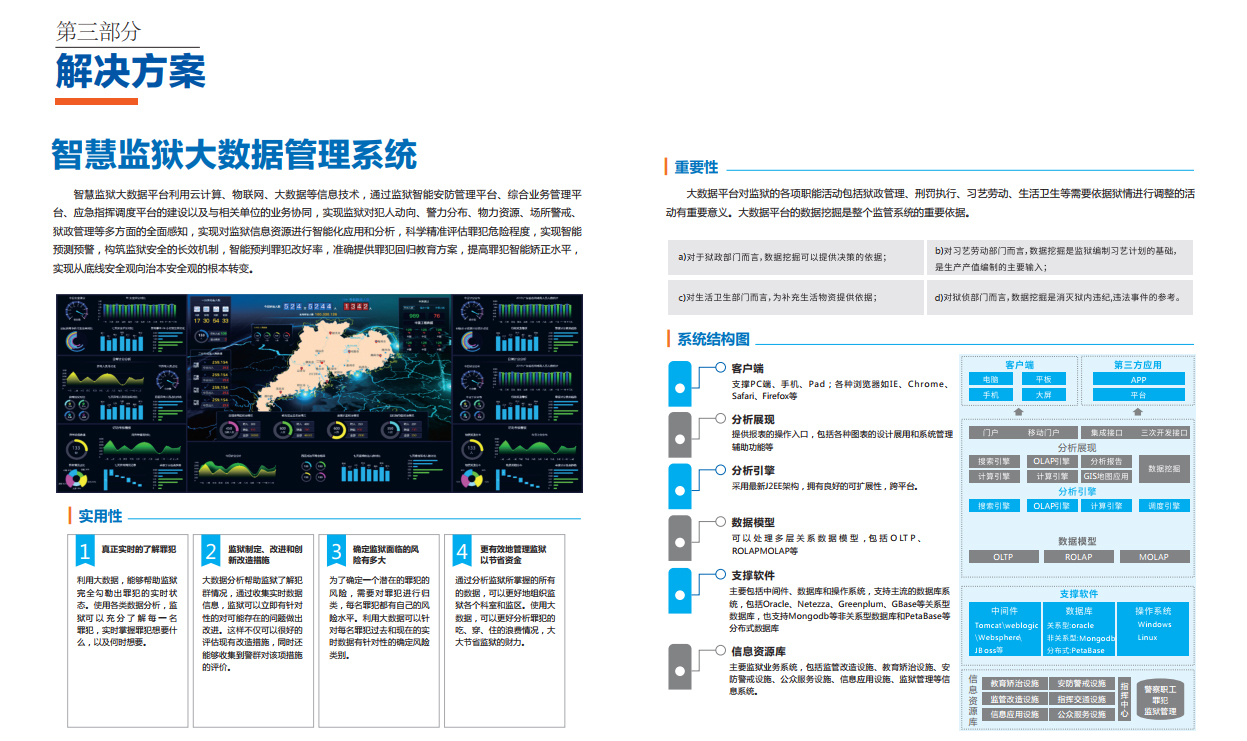This screenshot has width=1247, height=741.
Task: Click the gray pin icon beside 数据模型 description
Action: (681, 537)
